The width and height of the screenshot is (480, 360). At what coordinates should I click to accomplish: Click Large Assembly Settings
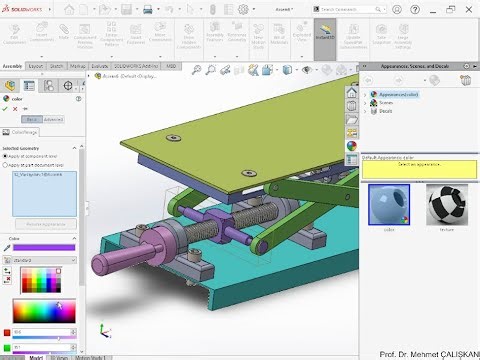pyautogui.click(x=403, y=37)
